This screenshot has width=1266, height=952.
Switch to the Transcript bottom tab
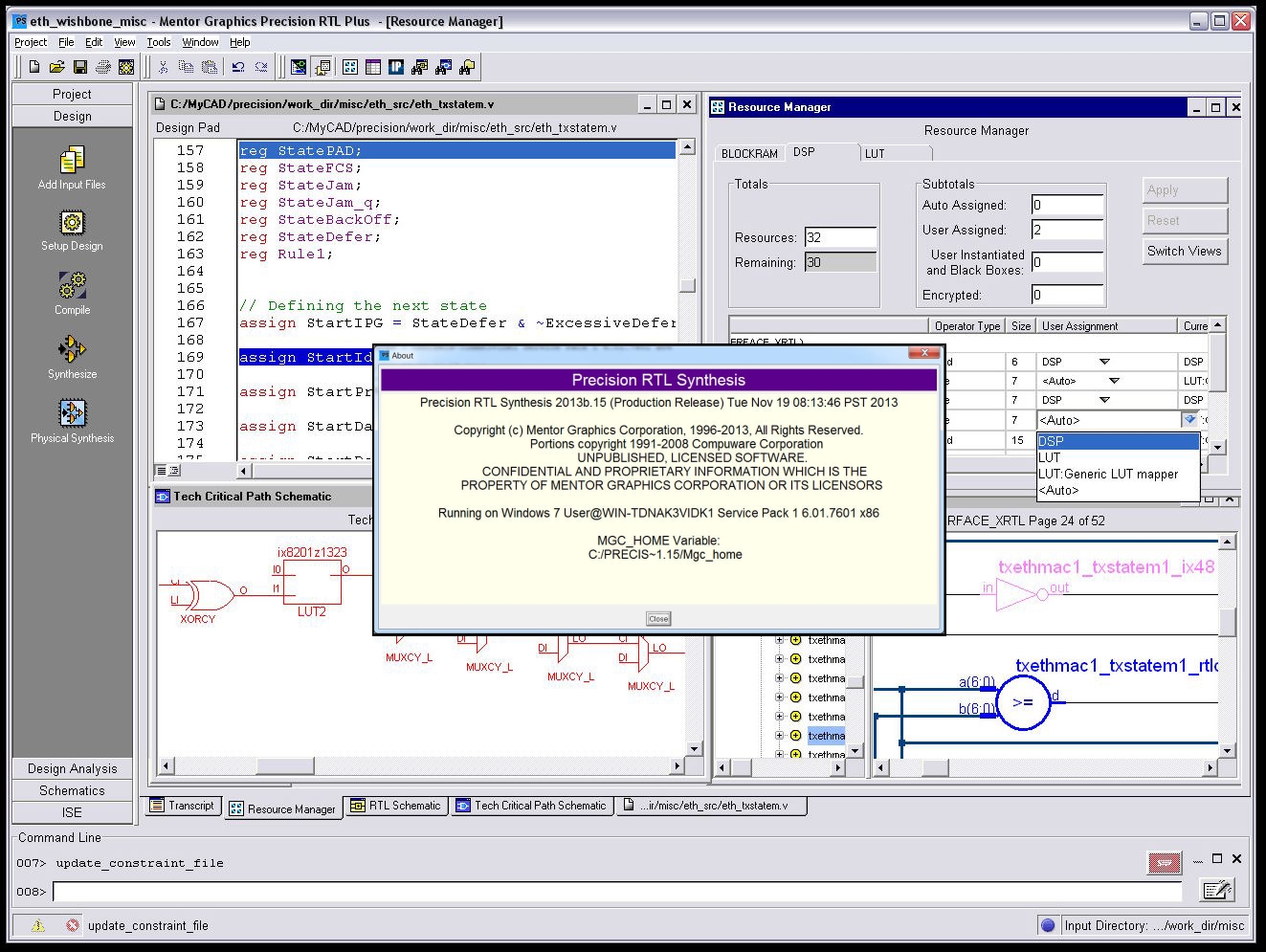tap(183, 806)
